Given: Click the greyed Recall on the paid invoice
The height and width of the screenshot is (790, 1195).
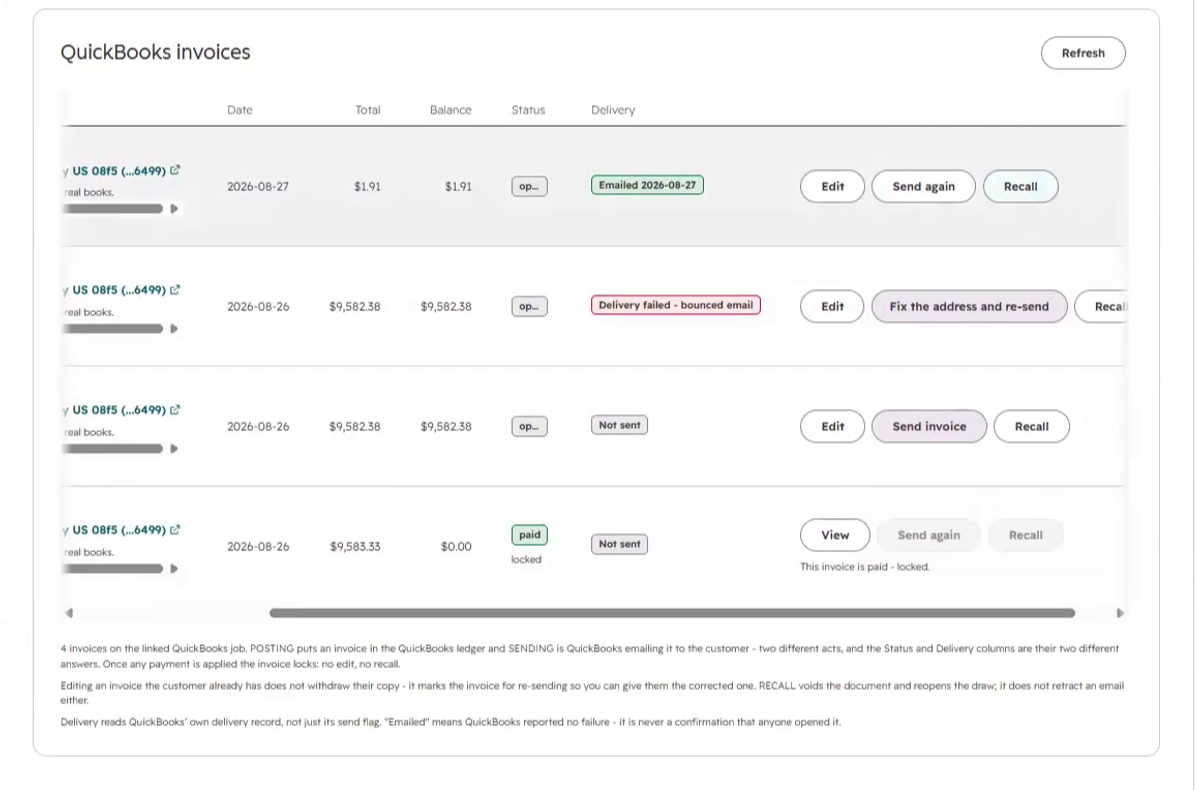Looking at the screenshot, I should (1026, 535).
